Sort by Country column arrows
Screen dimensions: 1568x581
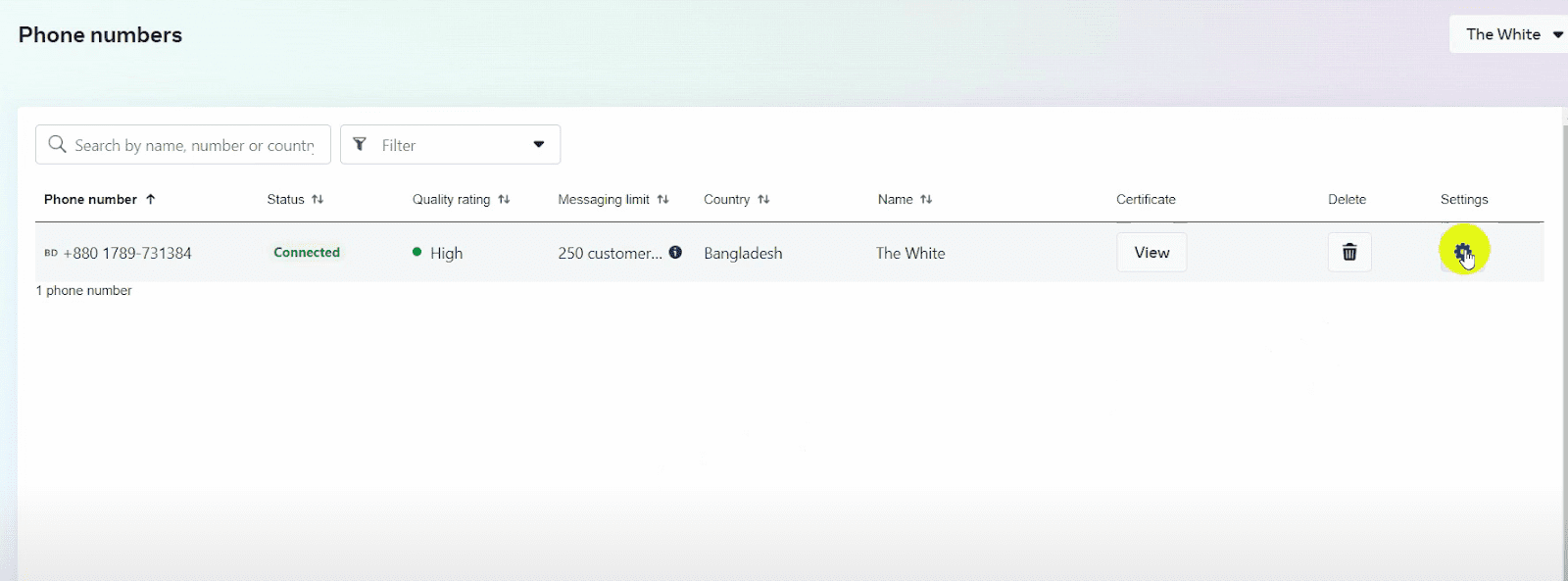coord(763,199)
